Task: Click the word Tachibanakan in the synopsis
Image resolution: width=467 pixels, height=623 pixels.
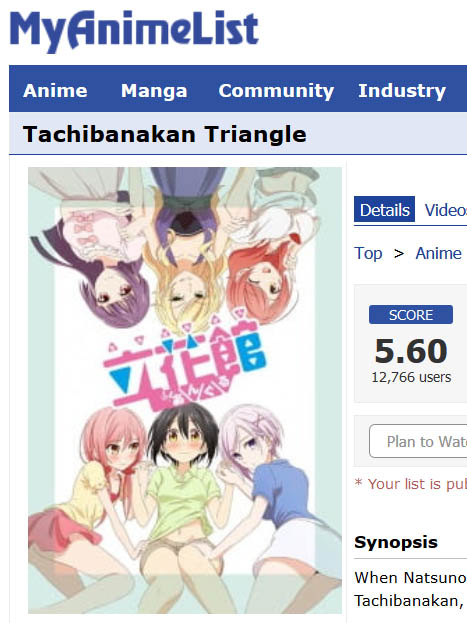Action: pos(407,601)
